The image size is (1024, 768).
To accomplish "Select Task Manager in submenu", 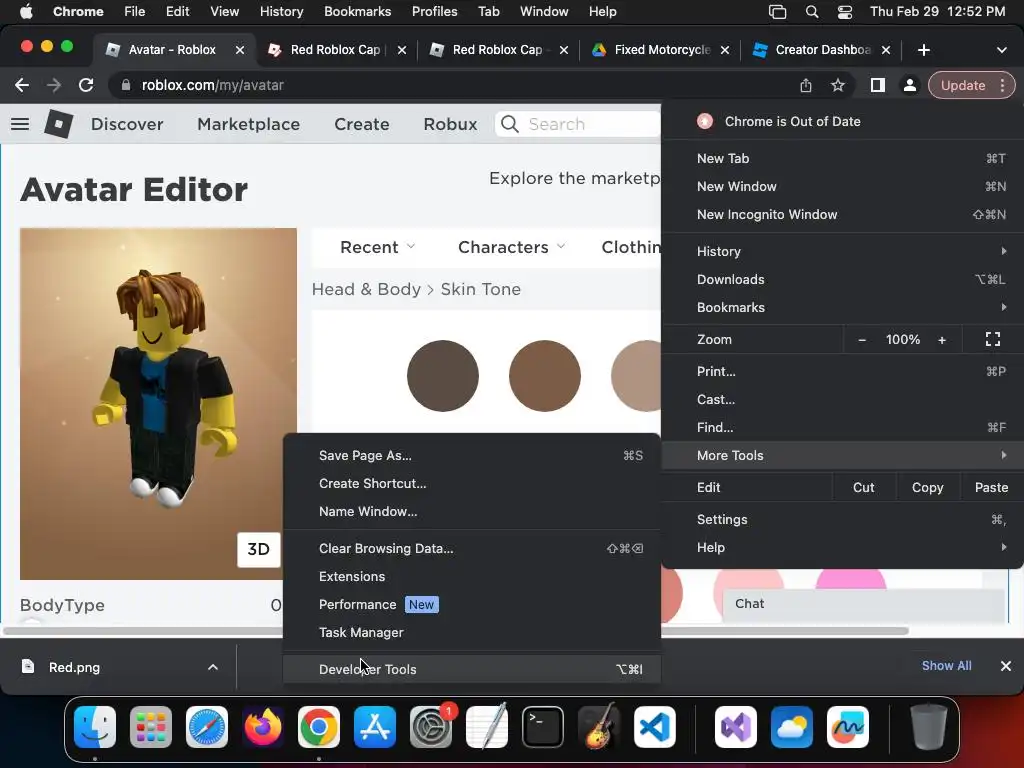I will coord(472,632).
